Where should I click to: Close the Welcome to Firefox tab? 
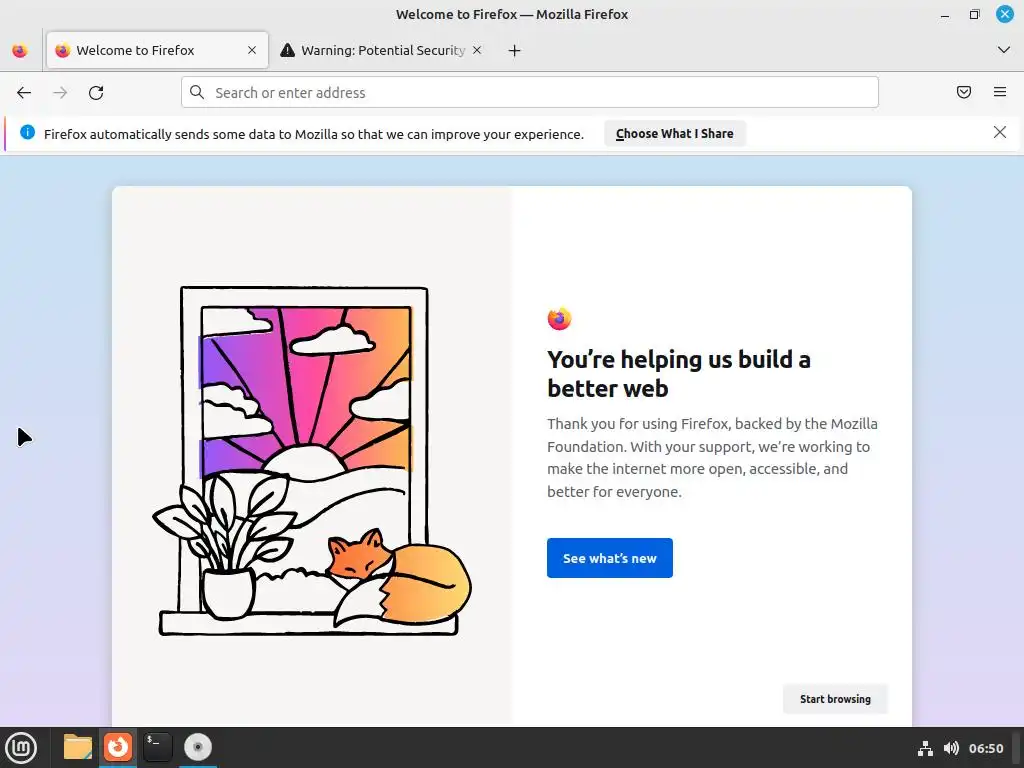tap(252, 50)
